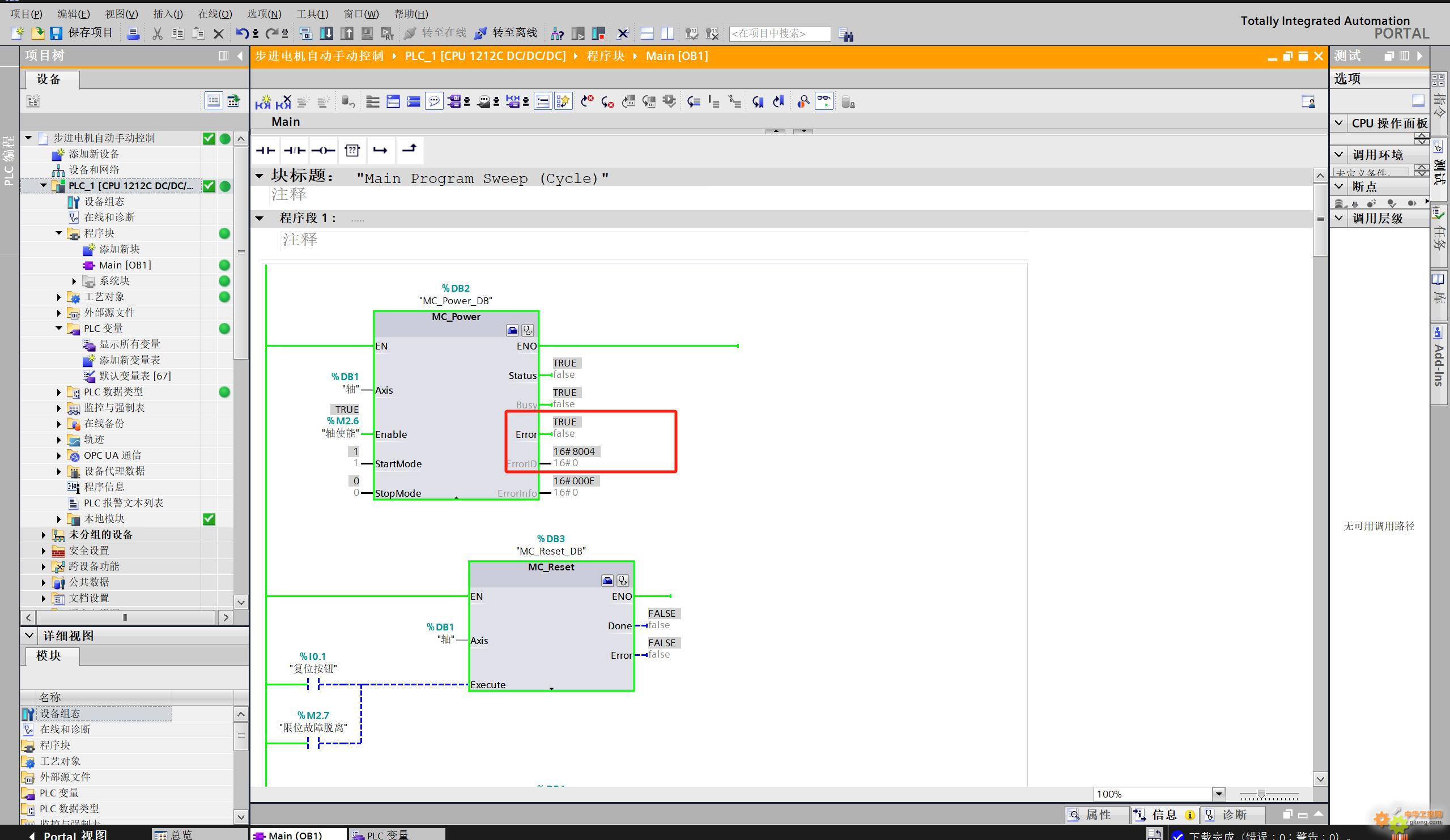This screenshot has width=1450, height=840.
Task: Collapse the PLC 变量 folder
Action: click(x=59, y=329)
